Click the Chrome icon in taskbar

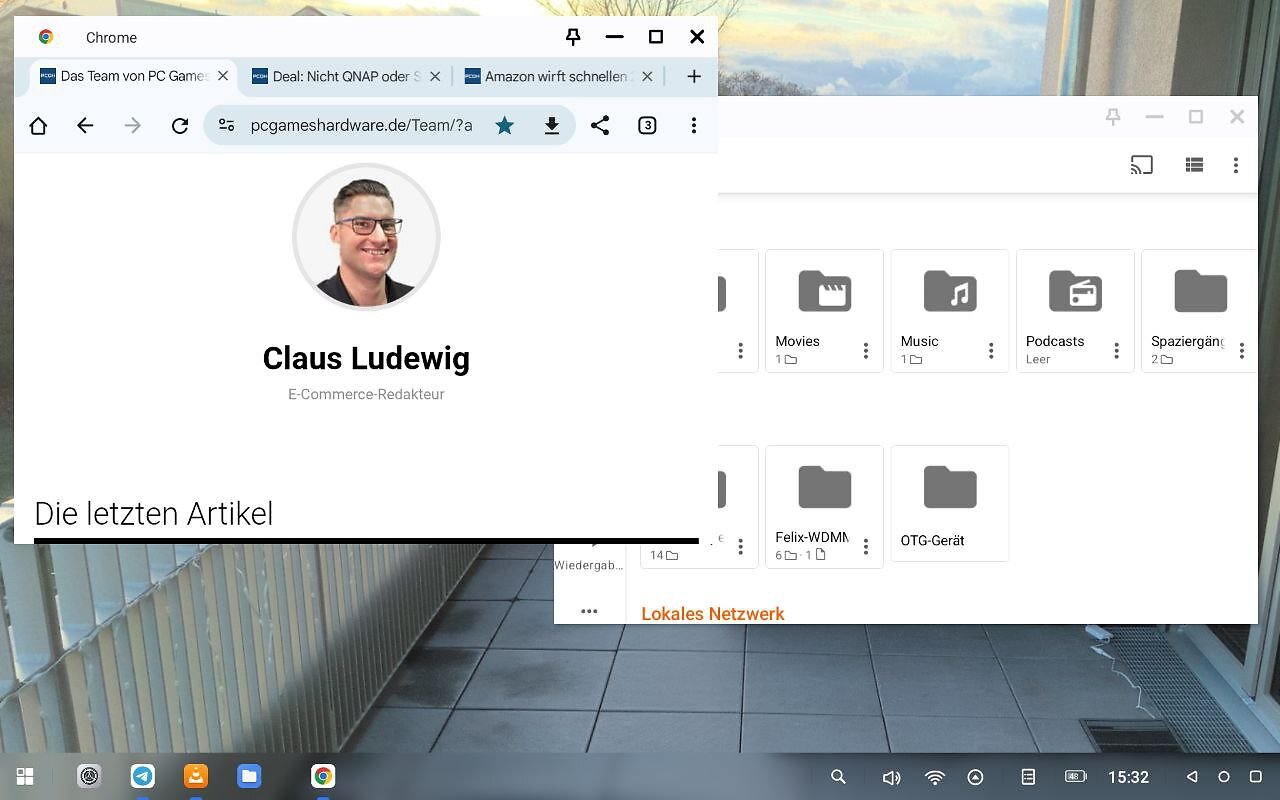click(x=323, y=776)
